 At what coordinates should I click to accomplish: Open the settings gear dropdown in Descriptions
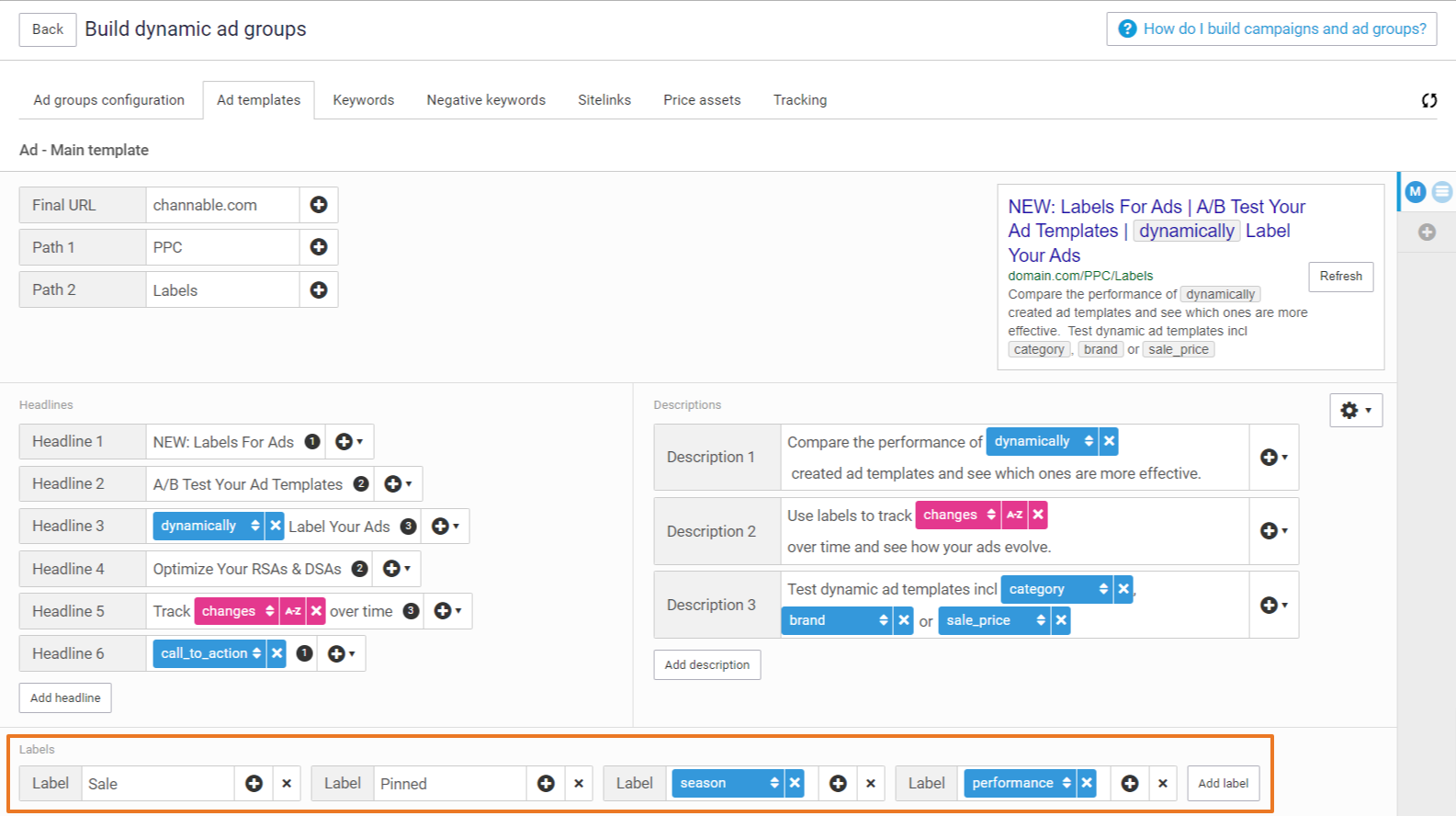[1356, 411]
